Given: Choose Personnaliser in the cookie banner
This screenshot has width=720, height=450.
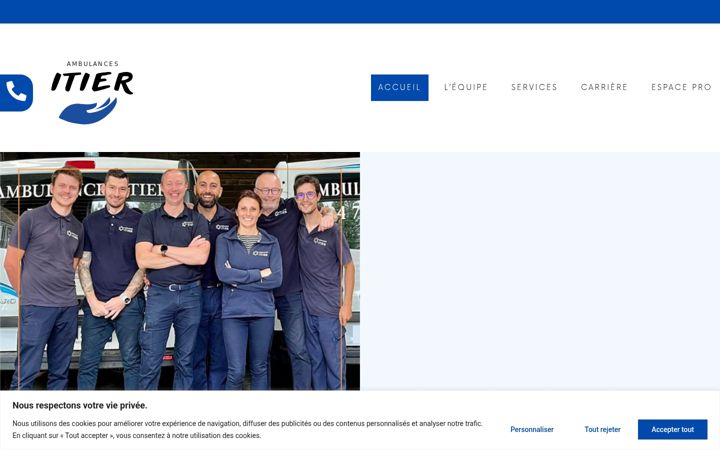Looking at the screenshot, I should click(x=532, y=429).
